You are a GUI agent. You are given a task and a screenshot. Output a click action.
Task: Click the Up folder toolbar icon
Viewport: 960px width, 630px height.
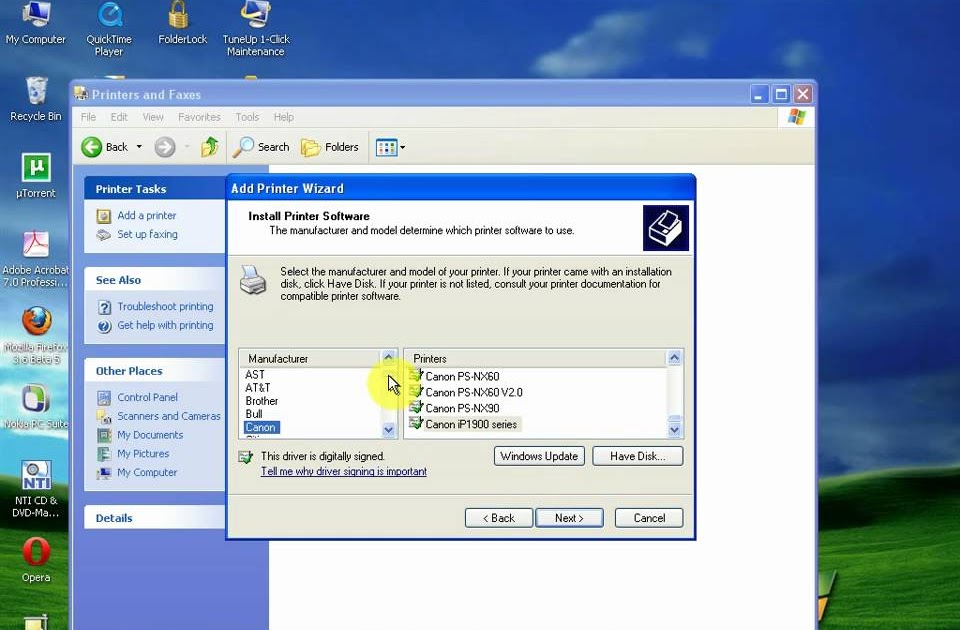click(x=209, y=147)
